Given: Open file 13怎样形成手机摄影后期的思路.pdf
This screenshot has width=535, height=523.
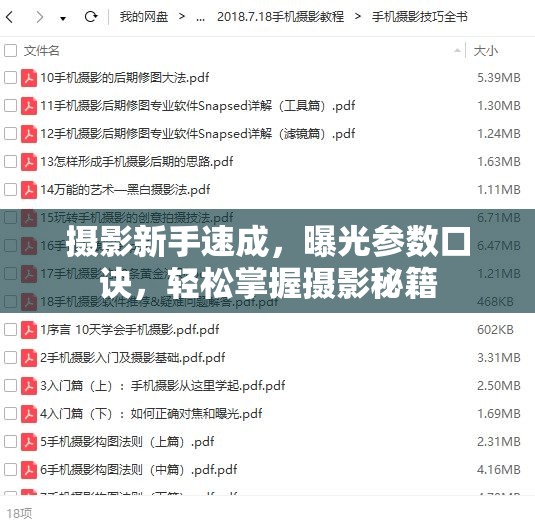Looking at the screenshot, I should [137, 162].
